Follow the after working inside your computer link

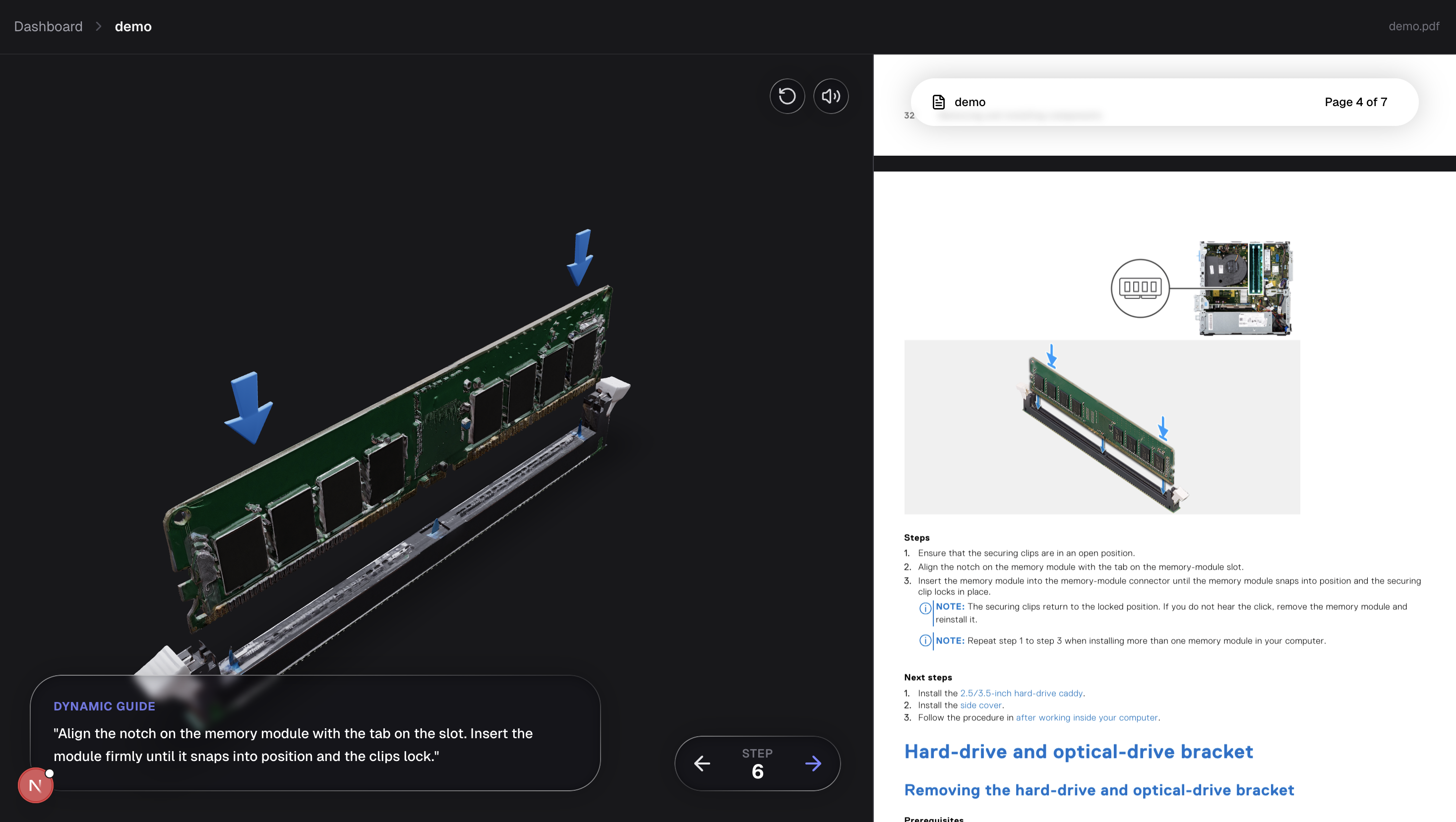[x=1087, y=717]
